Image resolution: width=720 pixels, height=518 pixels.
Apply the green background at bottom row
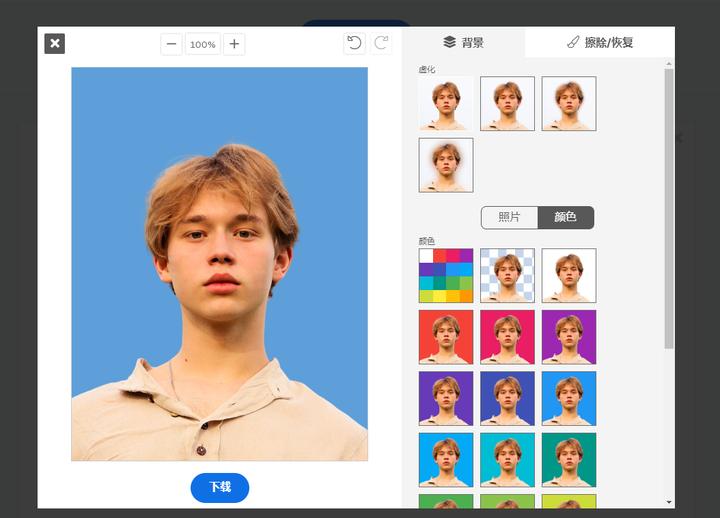446,501
